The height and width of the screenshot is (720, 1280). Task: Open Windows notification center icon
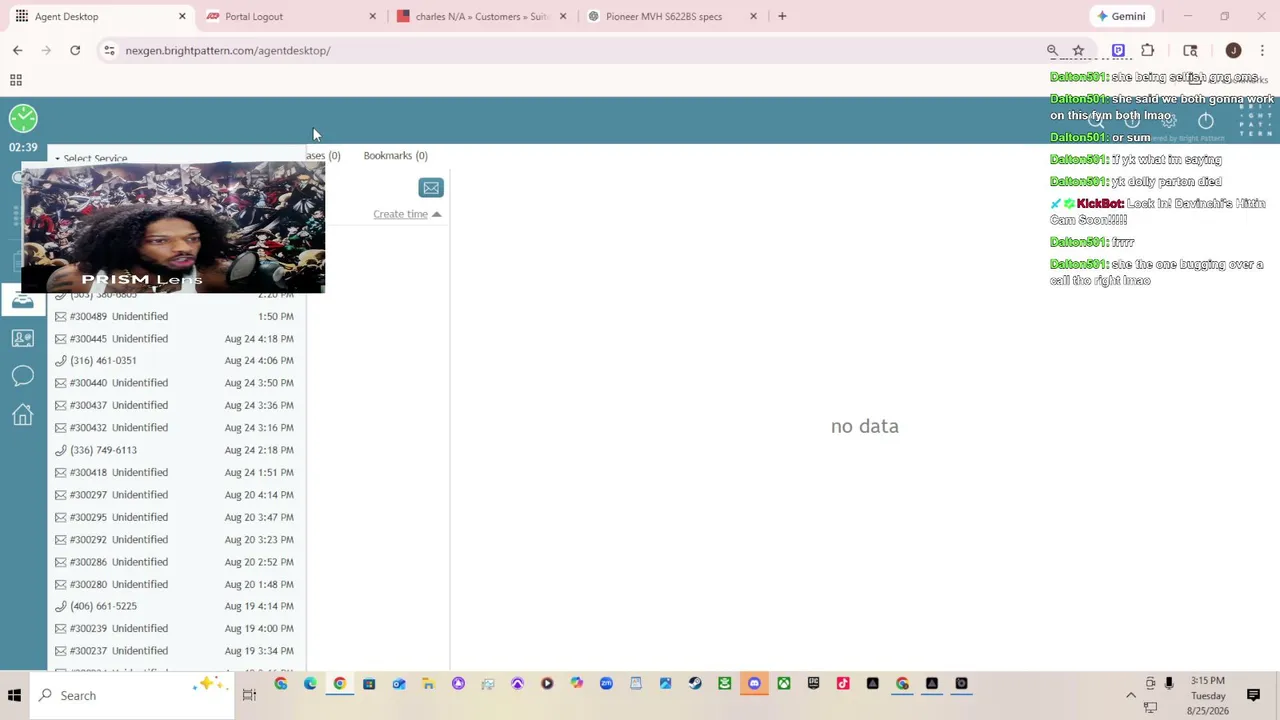click(1253, 695)
